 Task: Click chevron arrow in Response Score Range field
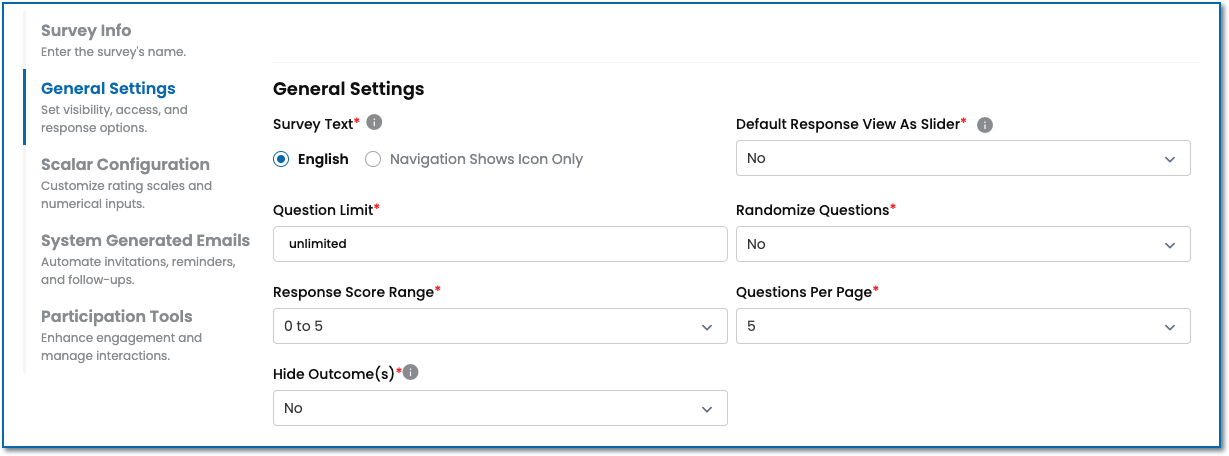pyautogui.click(x=707, y=327)
